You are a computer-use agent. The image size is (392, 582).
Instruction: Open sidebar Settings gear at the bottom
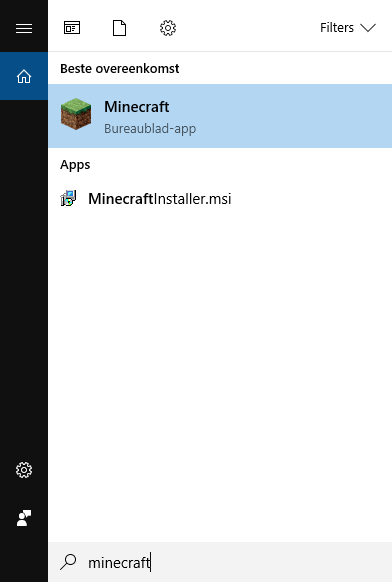click(x=24, y=470)
